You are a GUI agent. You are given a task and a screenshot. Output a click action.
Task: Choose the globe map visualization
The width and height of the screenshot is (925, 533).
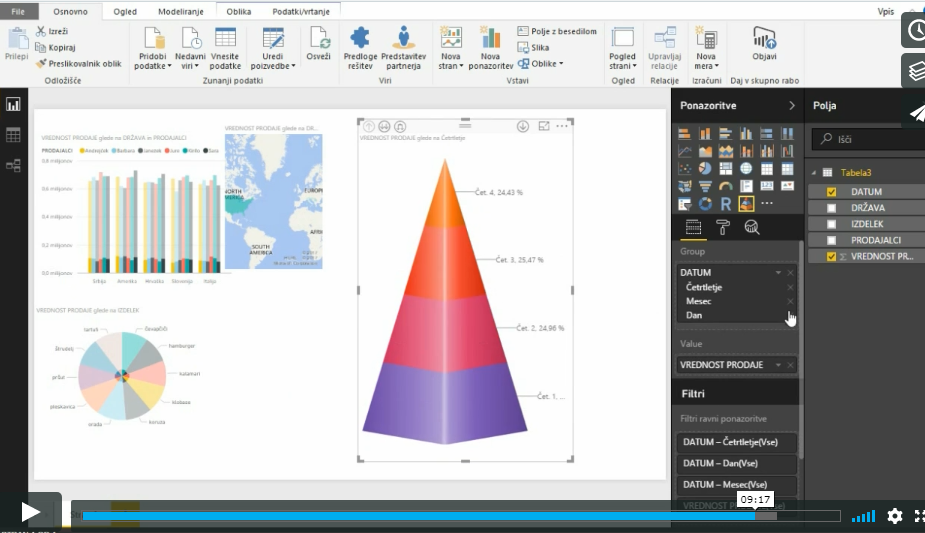click(746, 169)
